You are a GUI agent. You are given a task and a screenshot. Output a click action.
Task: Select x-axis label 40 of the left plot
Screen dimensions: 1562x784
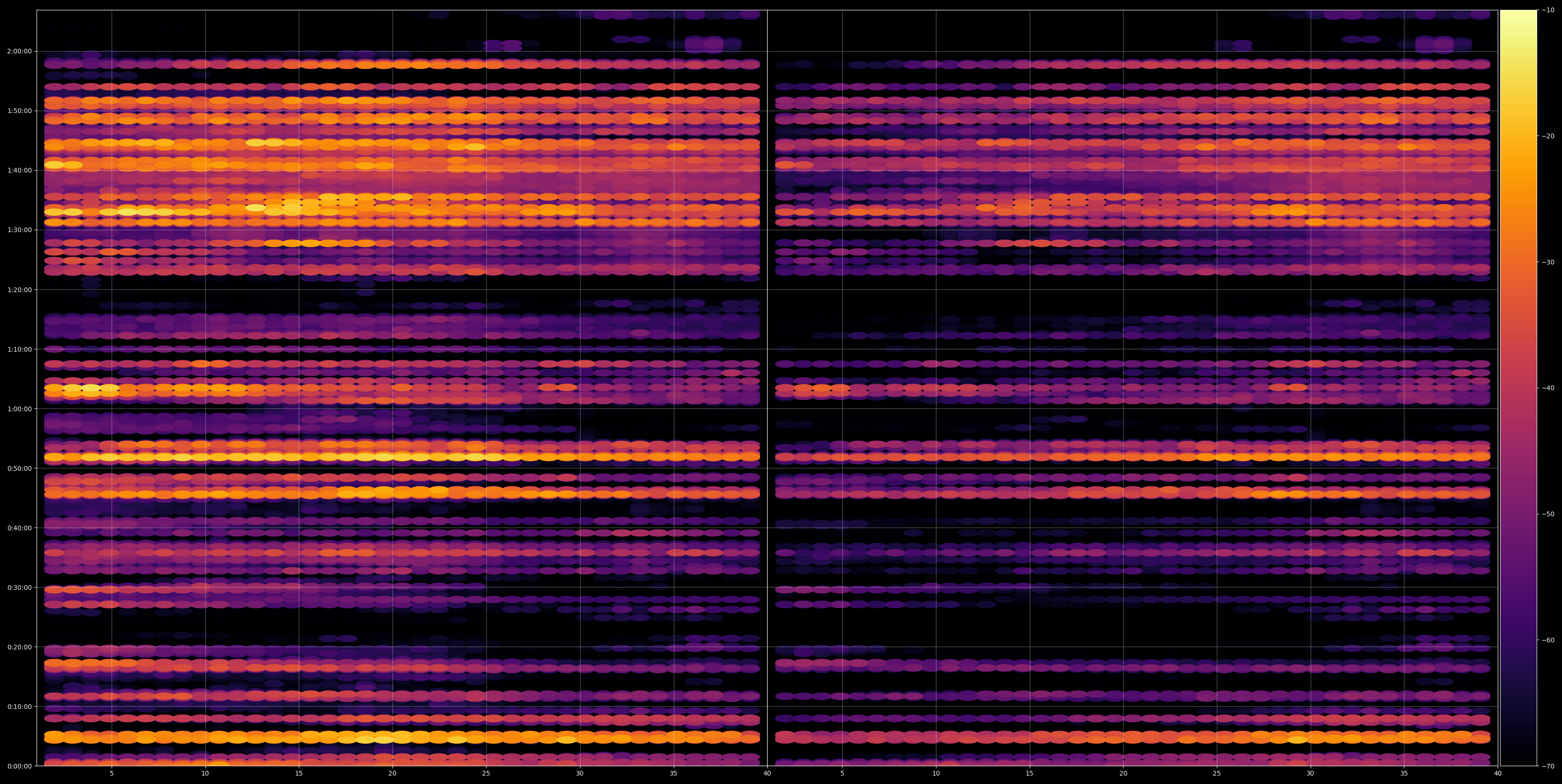tap(767, 774)
